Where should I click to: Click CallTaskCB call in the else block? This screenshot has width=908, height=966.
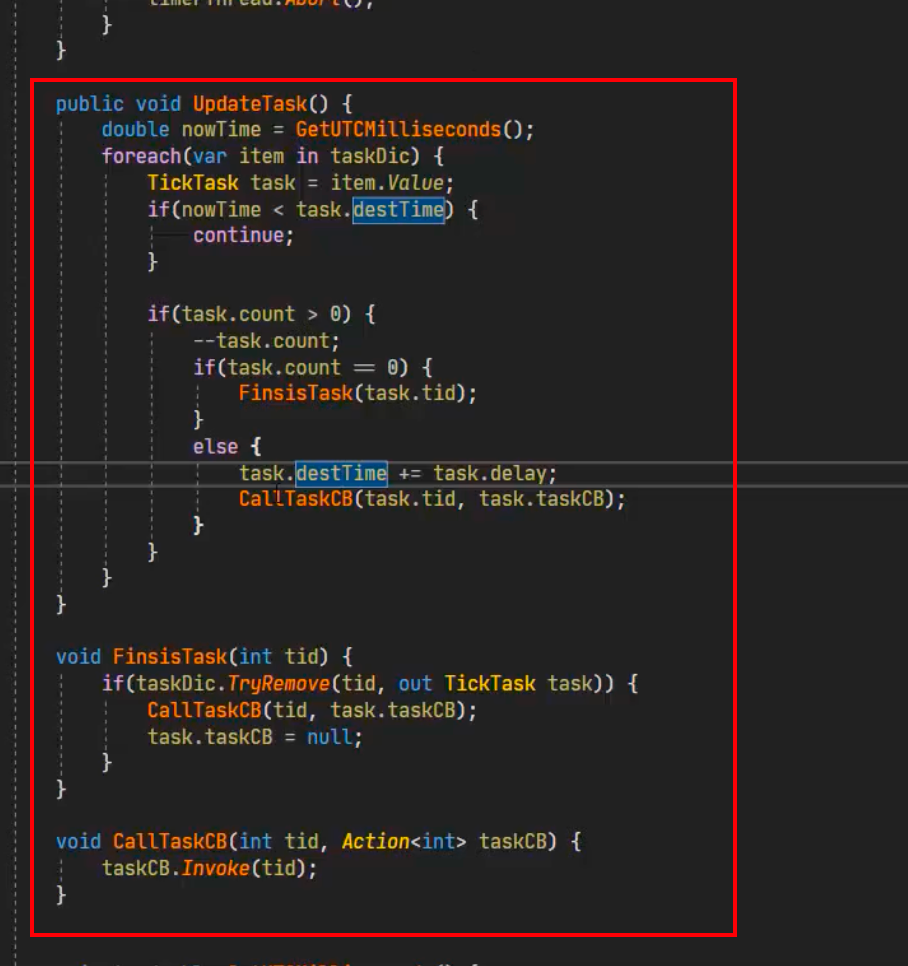pos(295,499)
